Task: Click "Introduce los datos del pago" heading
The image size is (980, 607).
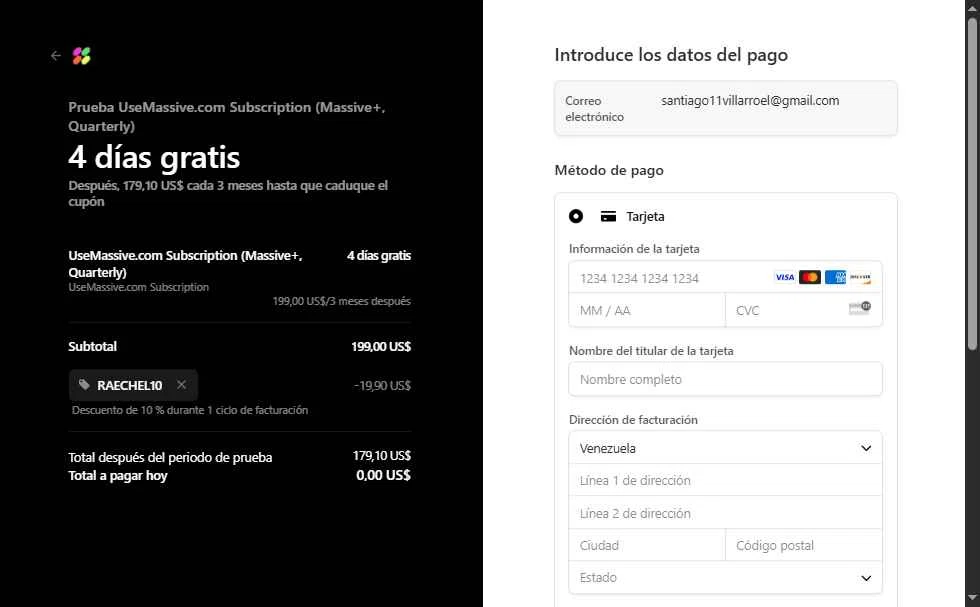Action: [x=671, y=55]
